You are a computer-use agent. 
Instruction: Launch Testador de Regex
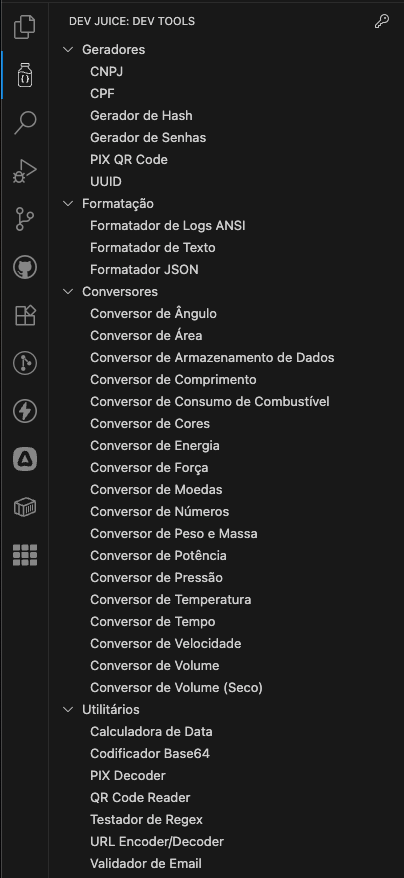[x=146, y=819]
